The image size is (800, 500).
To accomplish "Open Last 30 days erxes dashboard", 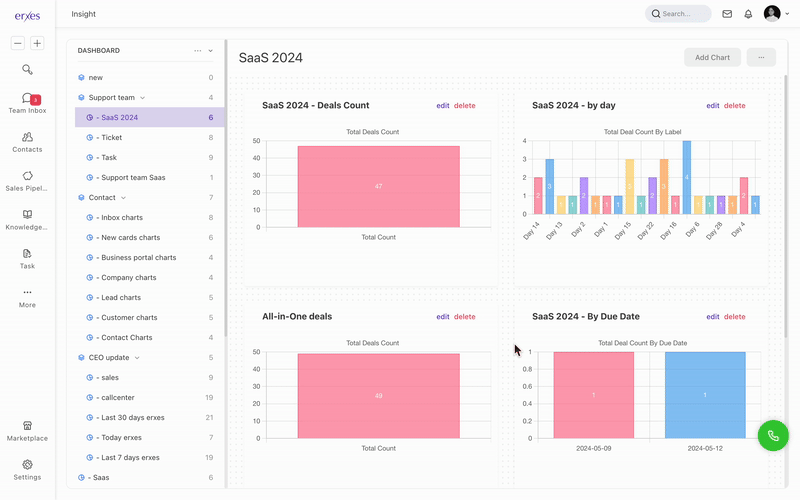I will pyautogui.click(x=149, y=417).
